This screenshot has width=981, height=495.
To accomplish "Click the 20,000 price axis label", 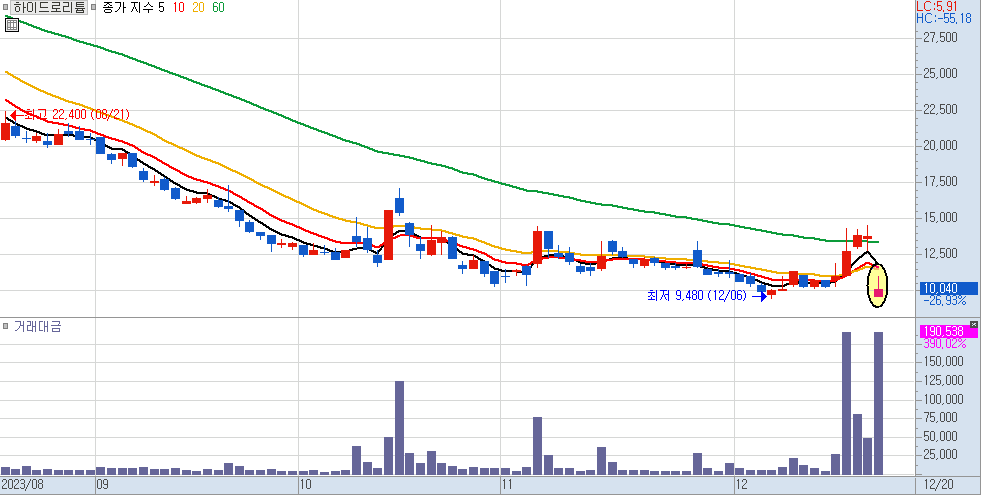I will tap(940, 146).
